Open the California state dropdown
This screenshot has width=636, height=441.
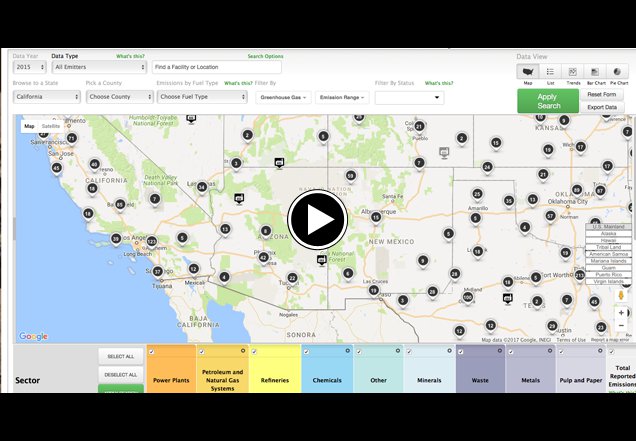pyautogui.click(x=47, y=97)
